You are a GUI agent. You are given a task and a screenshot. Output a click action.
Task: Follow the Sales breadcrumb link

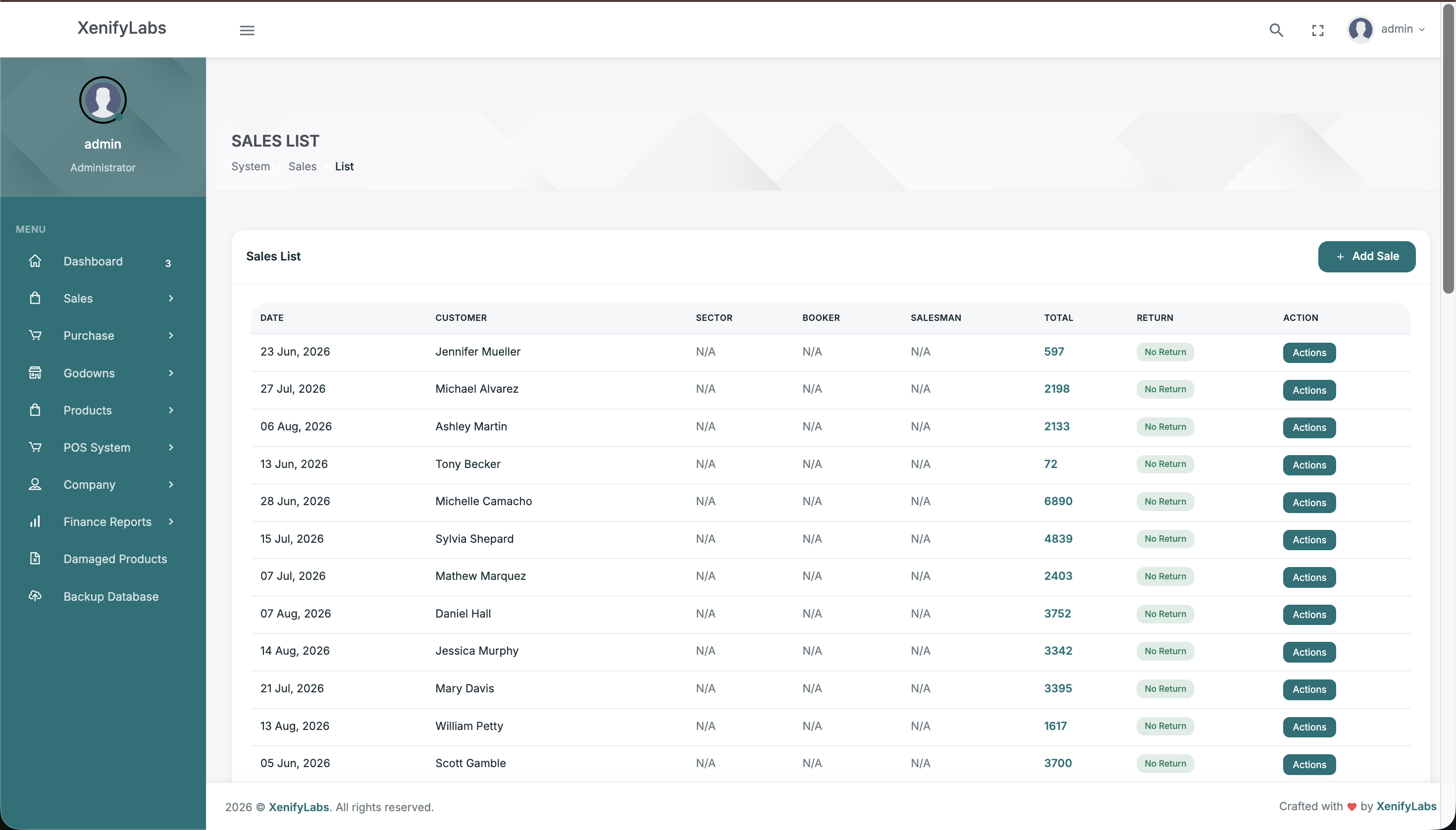302,166
